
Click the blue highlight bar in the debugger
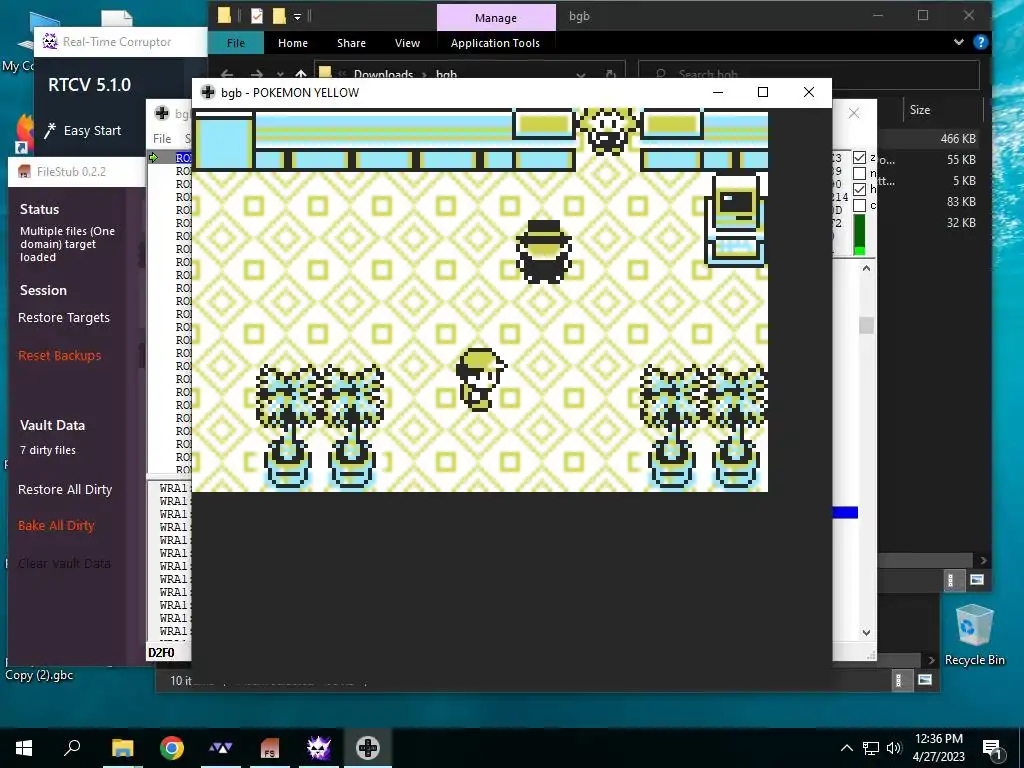845,513
